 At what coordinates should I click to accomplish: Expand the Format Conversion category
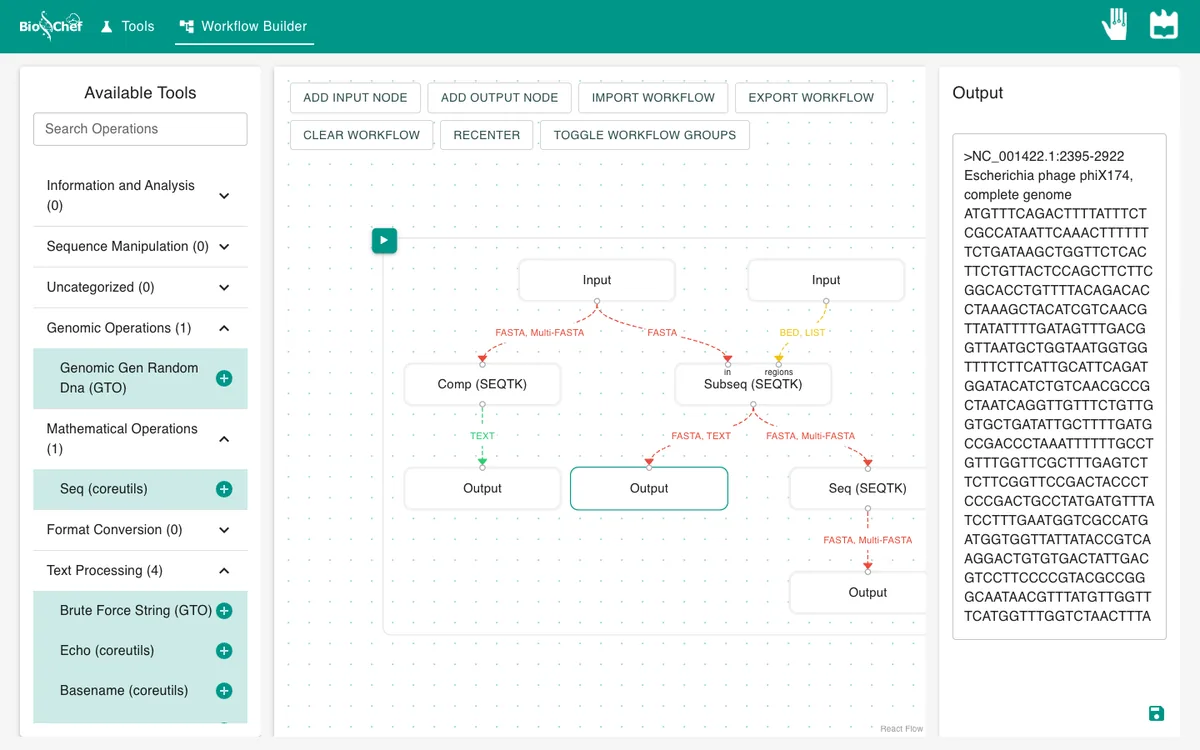(140, 530)
